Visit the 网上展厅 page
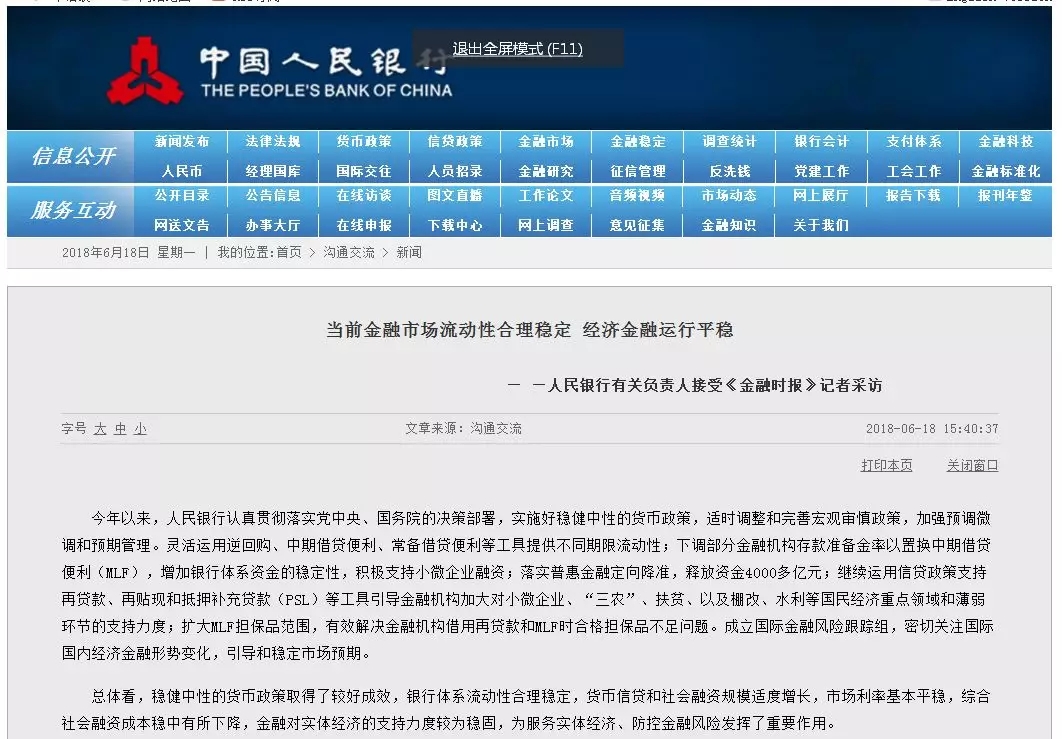 [x=822, y=196]
